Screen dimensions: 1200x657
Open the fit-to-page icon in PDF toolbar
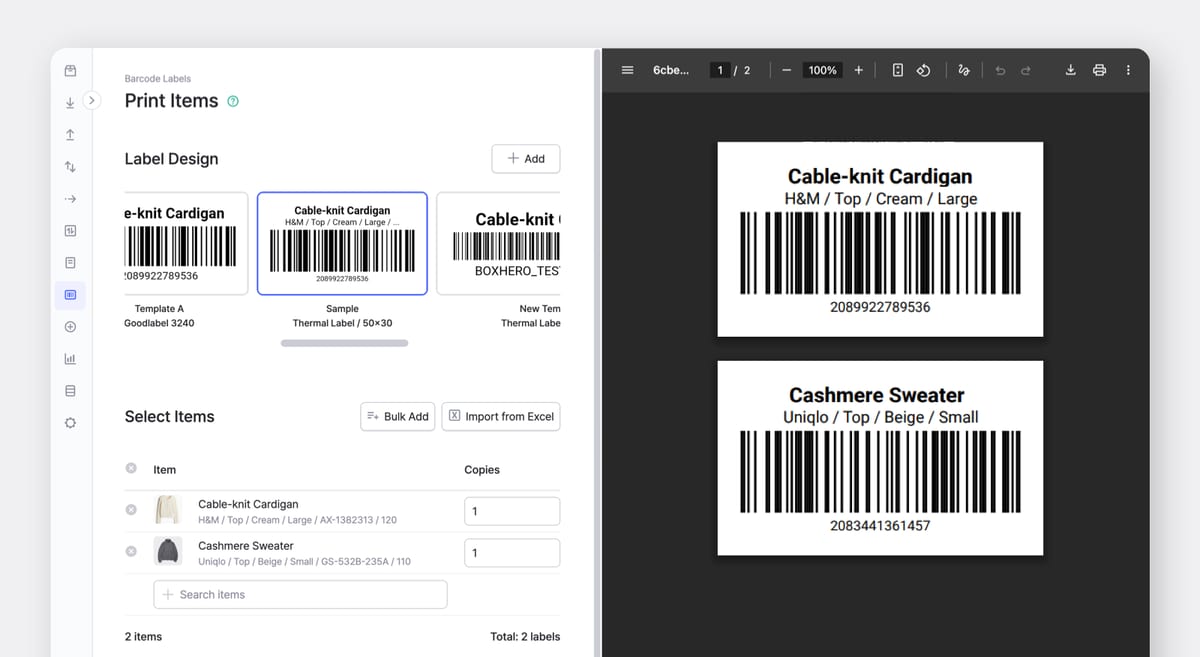tap(897, 70)
